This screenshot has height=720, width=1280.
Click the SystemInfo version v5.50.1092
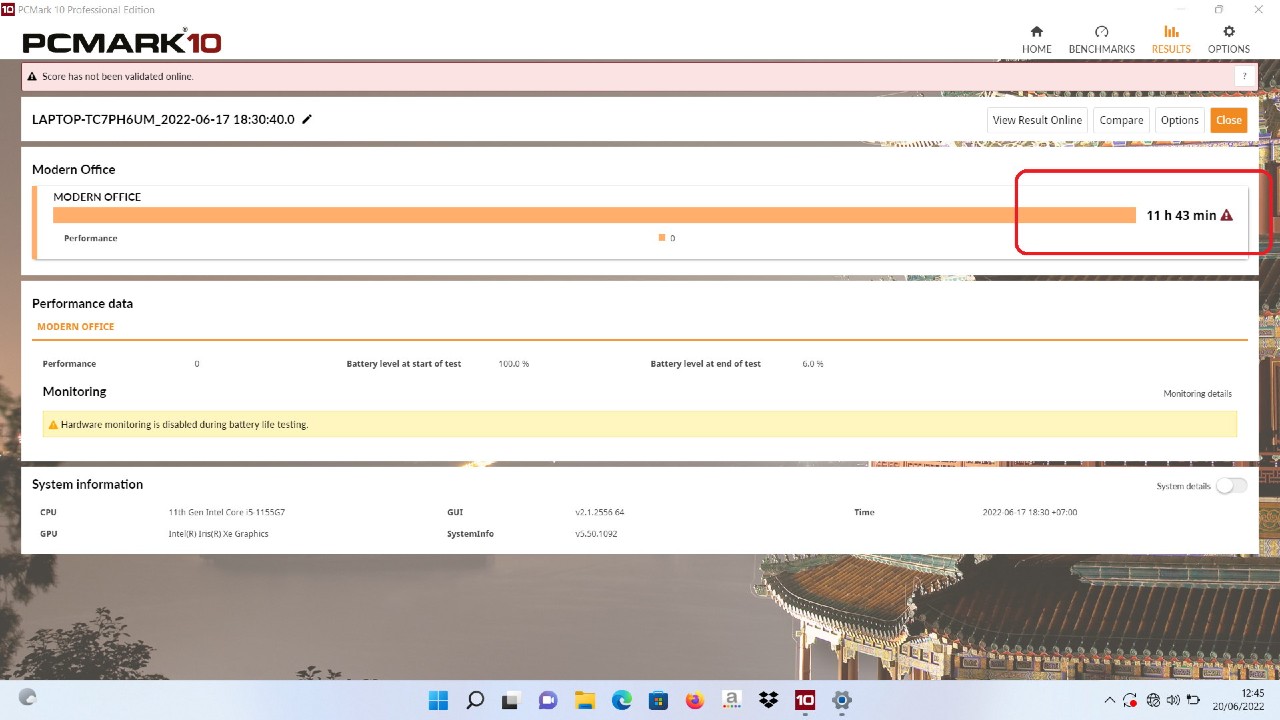coord(596,534)
